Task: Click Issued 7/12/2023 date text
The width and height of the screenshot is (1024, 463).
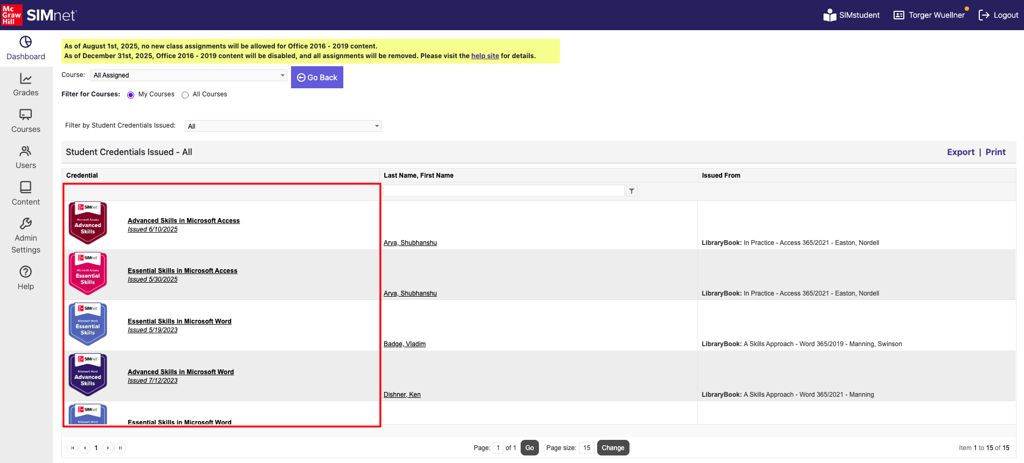Action: 153,381
